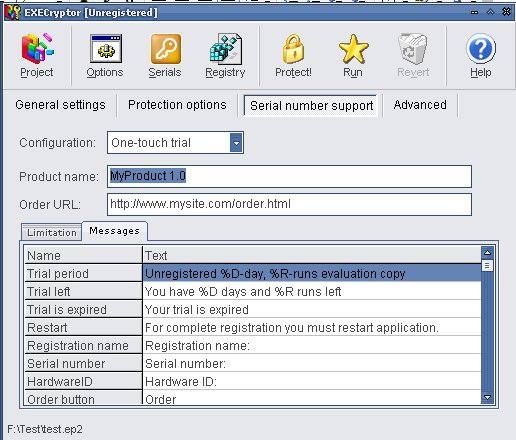This screenshot has height=440, width=516.
Task: Switch to General settings tab
Action: click(60, 105)
